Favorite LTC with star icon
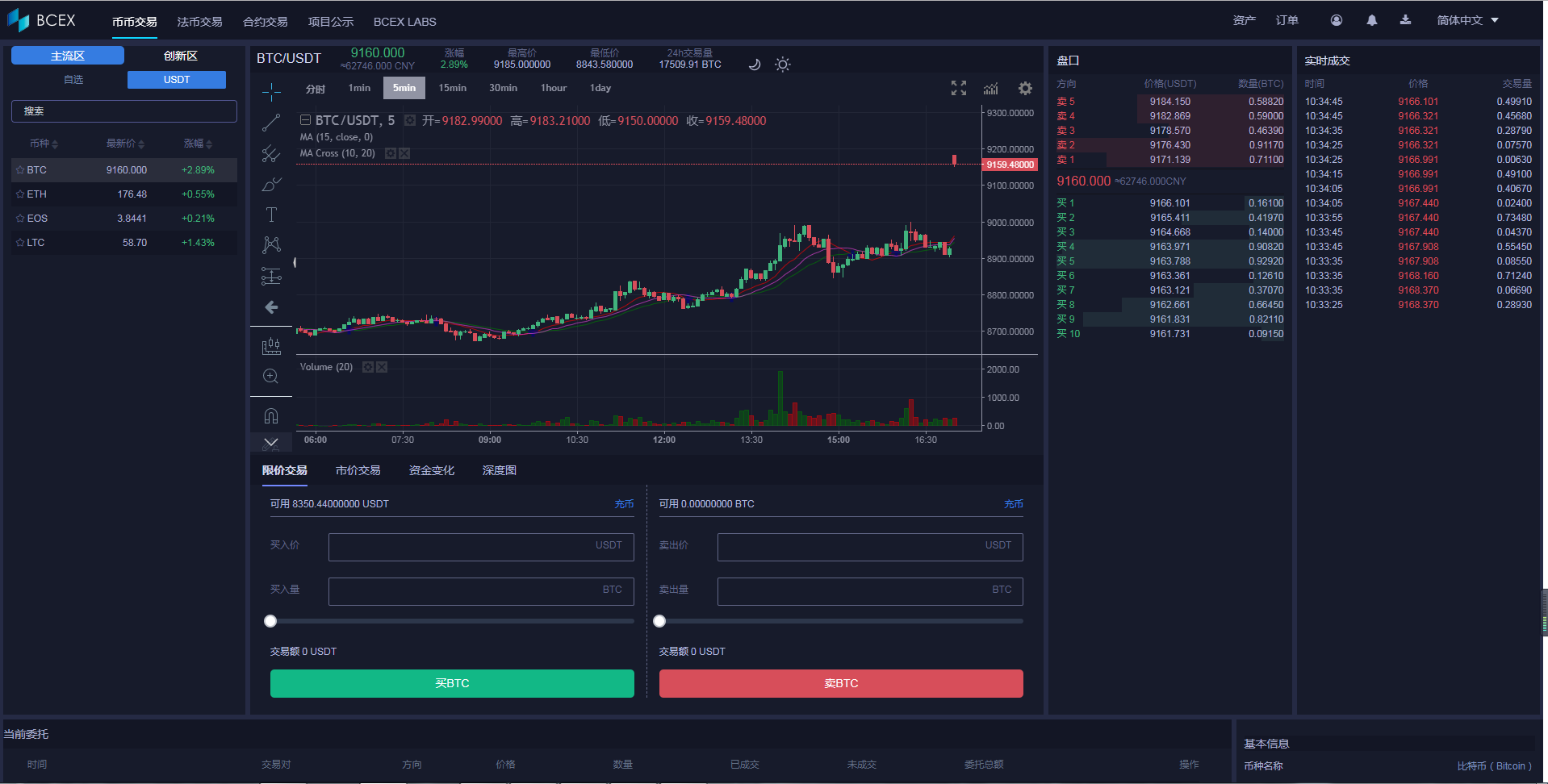1548x784 pixels. point(20,243)
